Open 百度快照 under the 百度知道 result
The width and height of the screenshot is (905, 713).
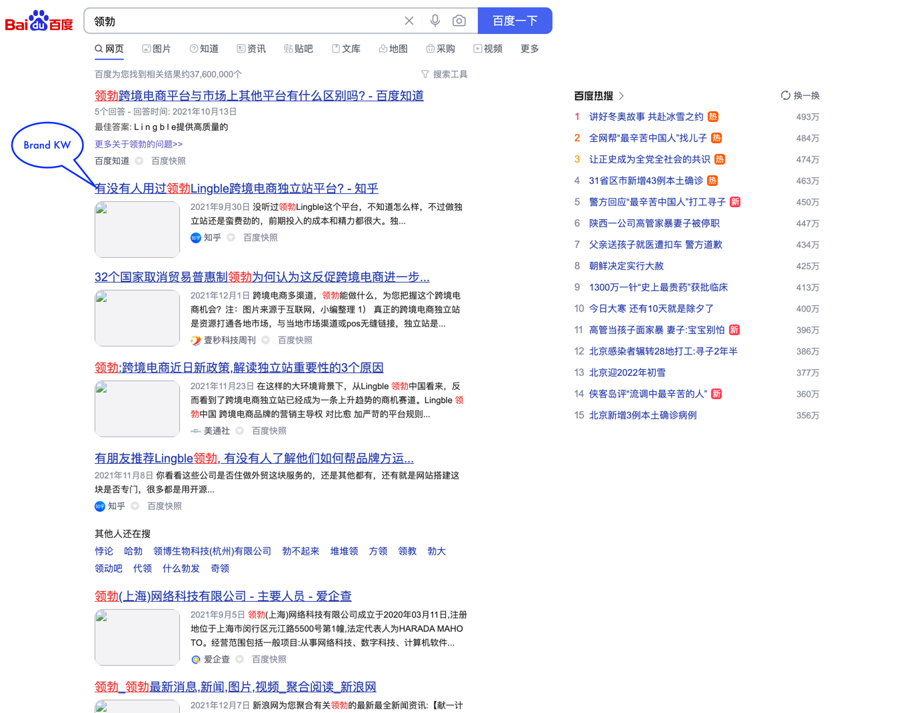(169, 161)
